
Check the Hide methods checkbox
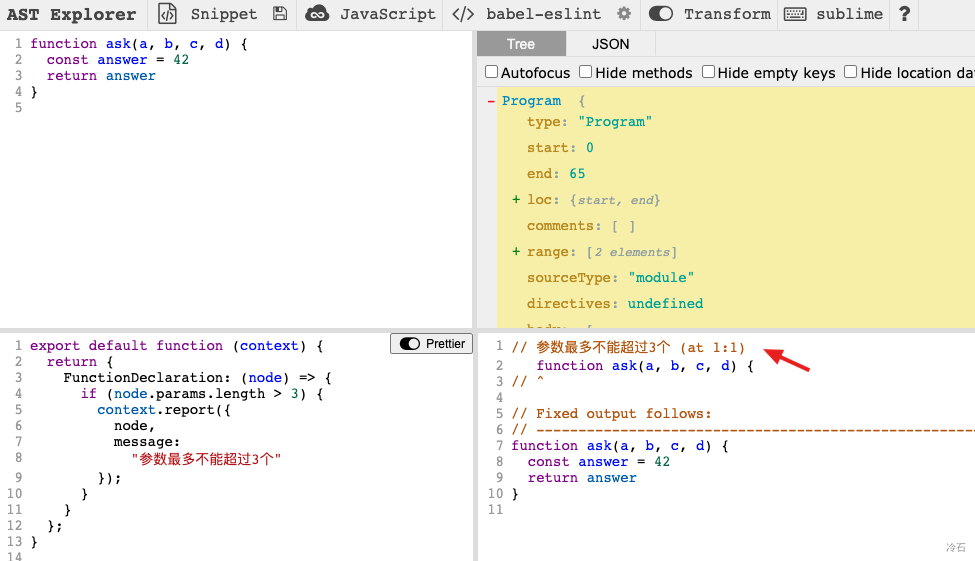tap(586, 72)
